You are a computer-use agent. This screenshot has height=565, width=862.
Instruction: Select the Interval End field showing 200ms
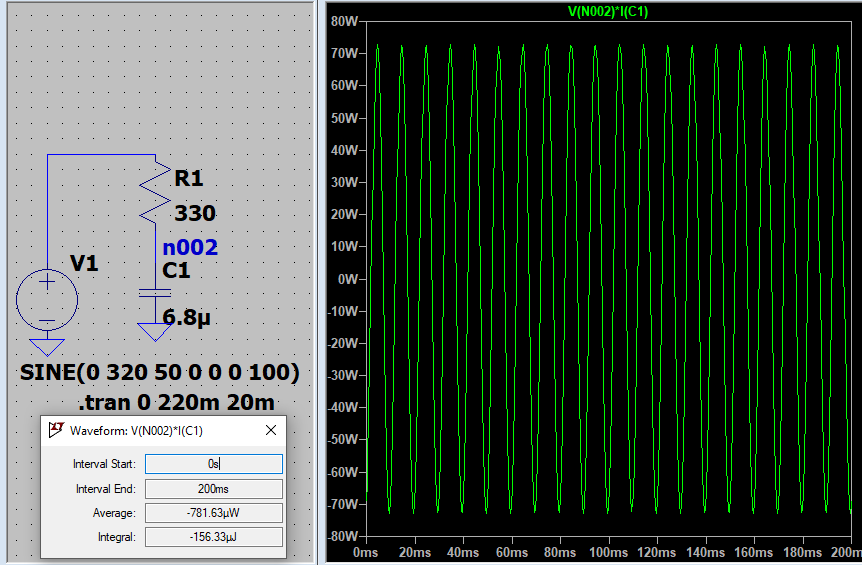pos(214,489)
